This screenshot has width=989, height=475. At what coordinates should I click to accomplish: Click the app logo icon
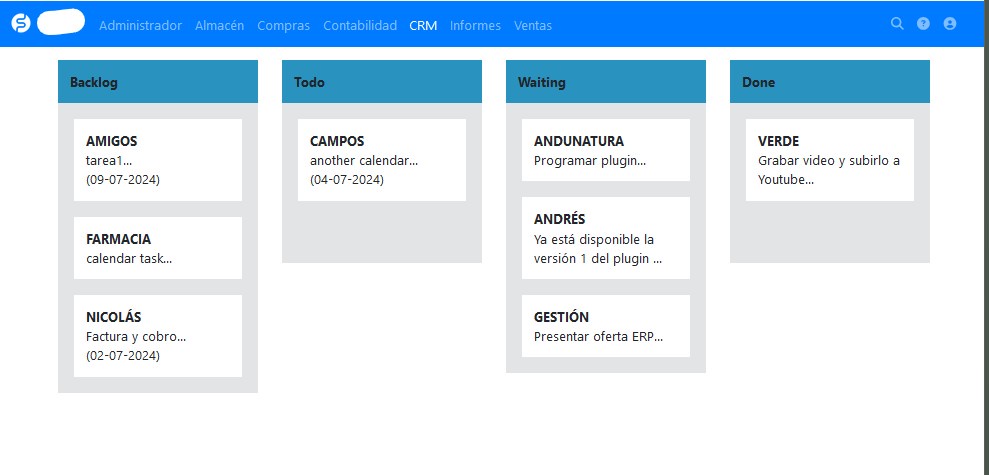pyautogui.click(x=21, y=23)
